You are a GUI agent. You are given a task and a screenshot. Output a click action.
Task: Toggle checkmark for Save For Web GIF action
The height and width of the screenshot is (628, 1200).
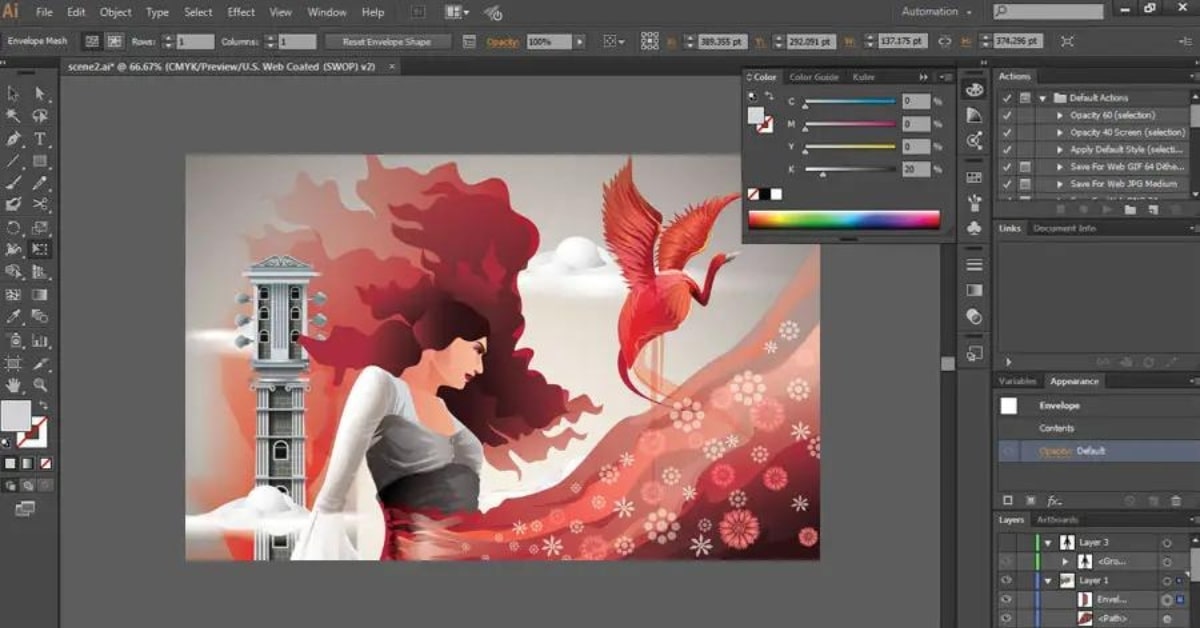tap(1007, 167)
